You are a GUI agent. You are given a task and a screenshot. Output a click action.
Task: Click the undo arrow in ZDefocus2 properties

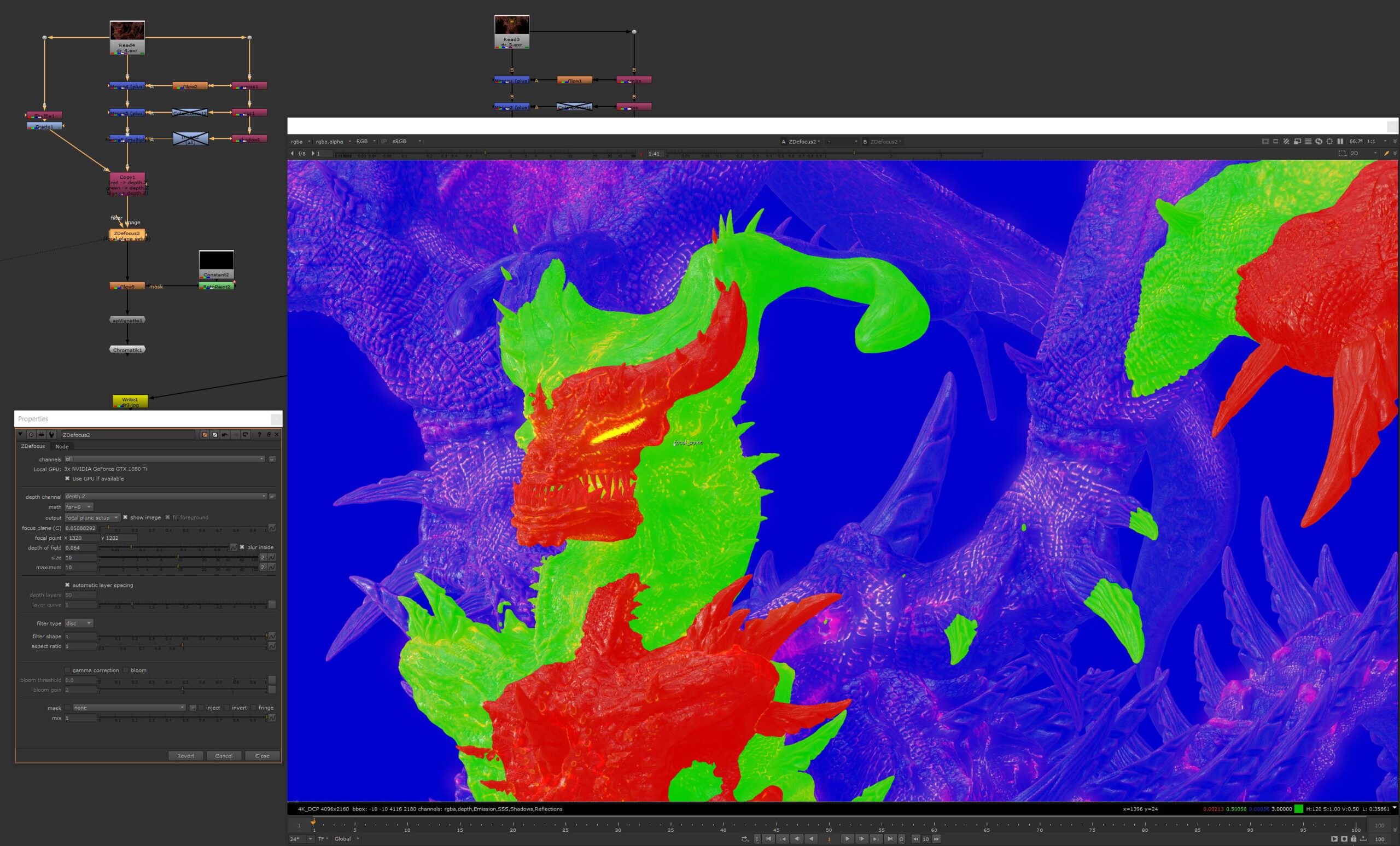click(x=225, y=435)
